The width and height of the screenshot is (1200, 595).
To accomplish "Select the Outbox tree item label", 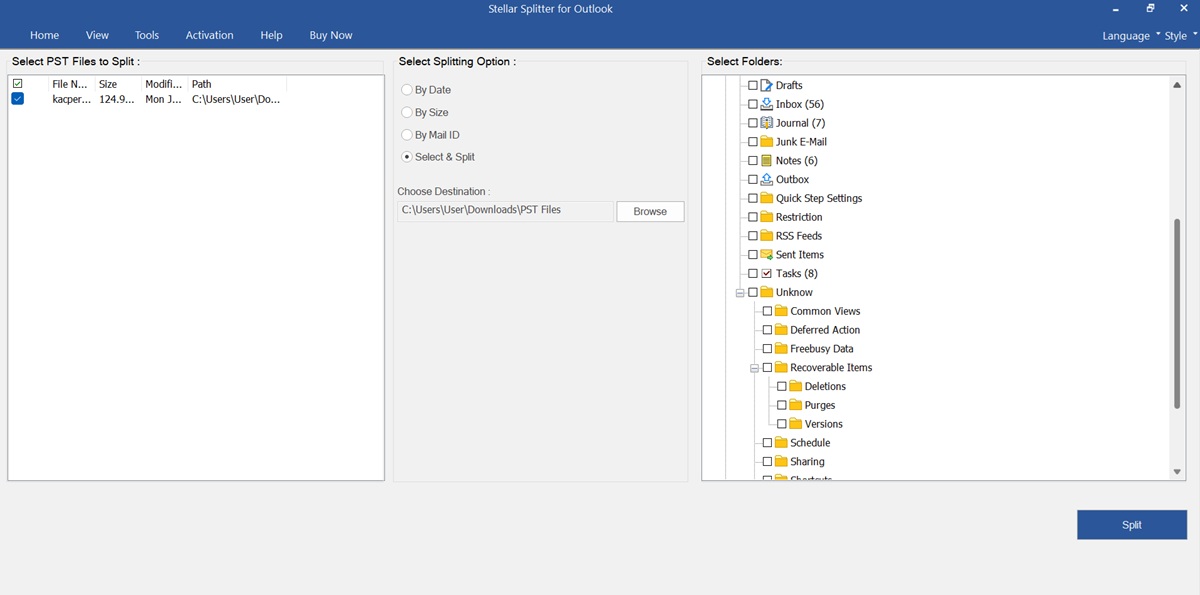I will [793, 180].
